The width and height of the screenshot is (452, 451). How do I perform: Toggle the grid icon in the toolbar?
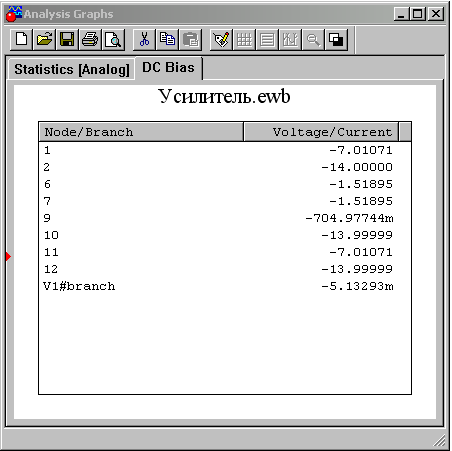point(244,40)
